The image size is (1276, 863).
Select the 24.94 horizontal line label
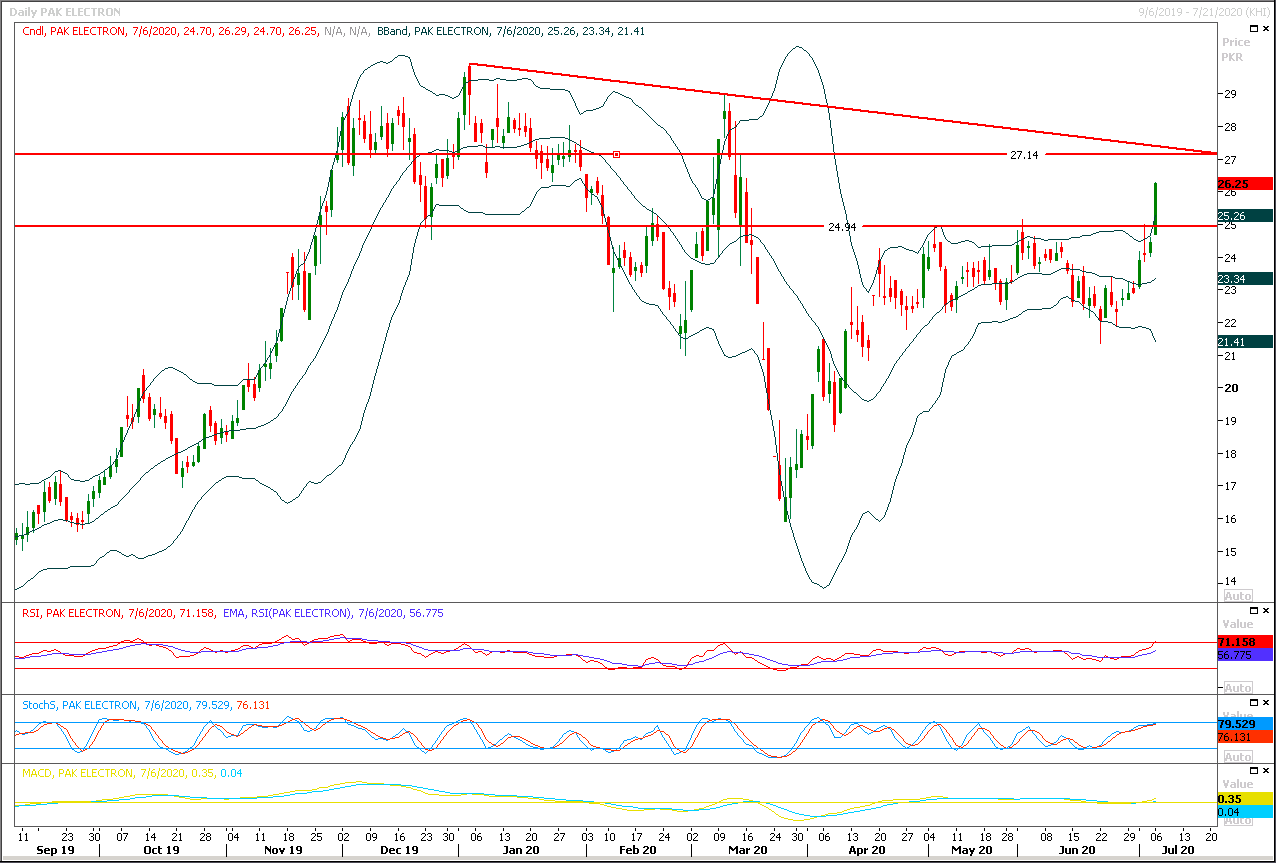(842, 227)
